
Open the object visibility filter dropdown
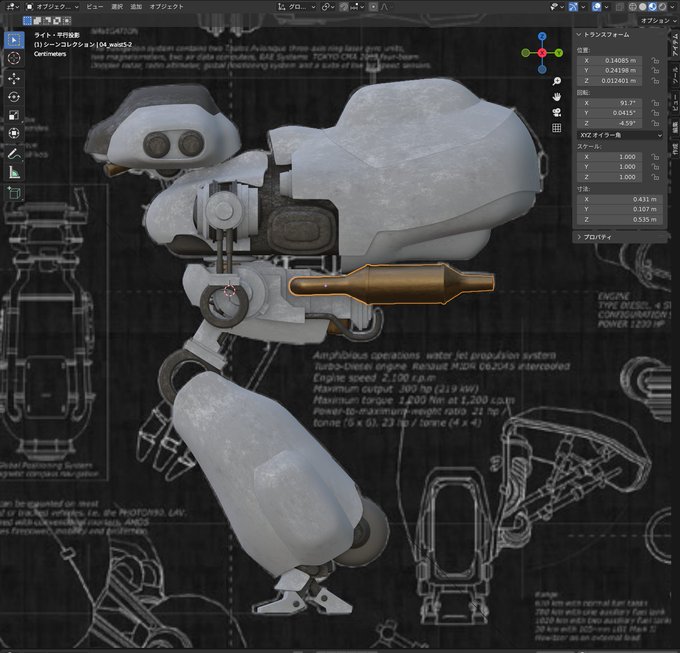pos(557,7)
